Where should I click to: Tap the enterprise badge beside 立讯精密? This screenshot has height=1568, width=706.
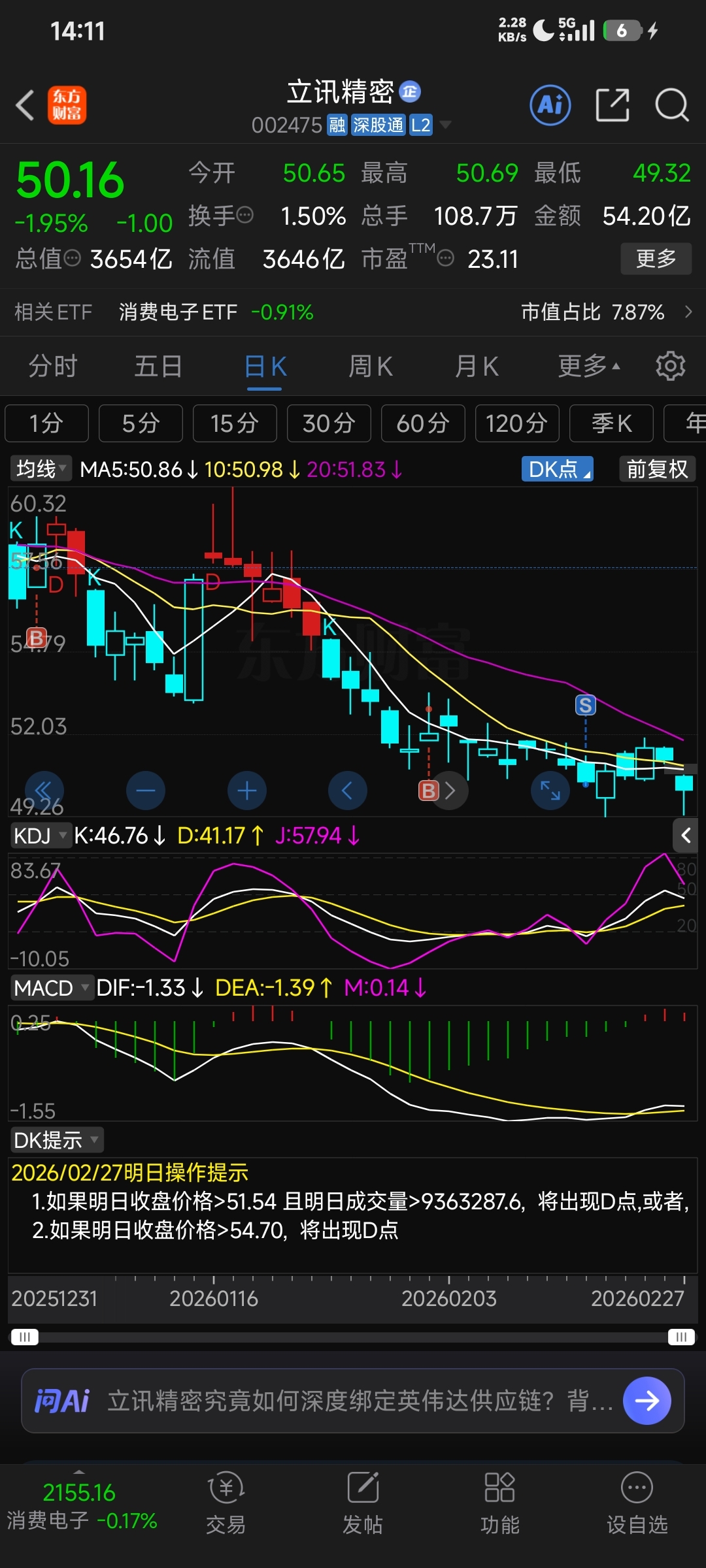point(410,91)
